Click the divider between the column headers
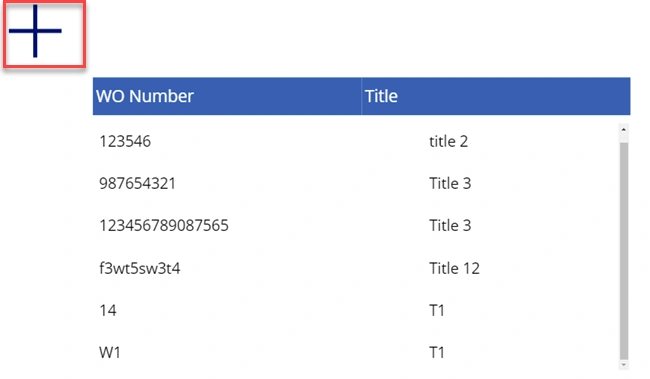The height and width of the screenshot is (379, 650). click(361, 96)
